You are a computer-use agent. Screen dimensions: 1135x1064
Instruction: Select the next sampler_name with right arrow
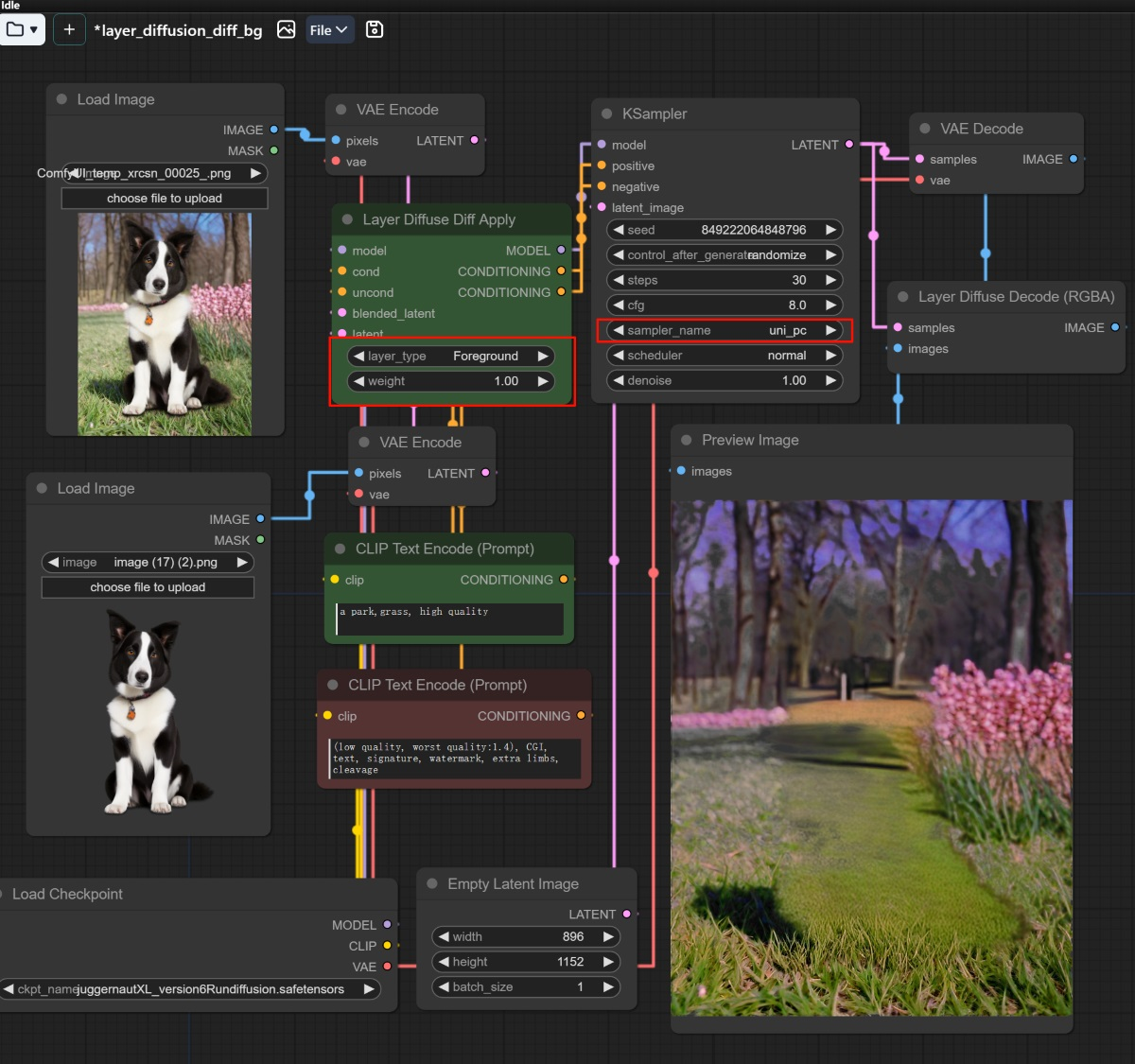pyautogui.click(x=830, y=330)
